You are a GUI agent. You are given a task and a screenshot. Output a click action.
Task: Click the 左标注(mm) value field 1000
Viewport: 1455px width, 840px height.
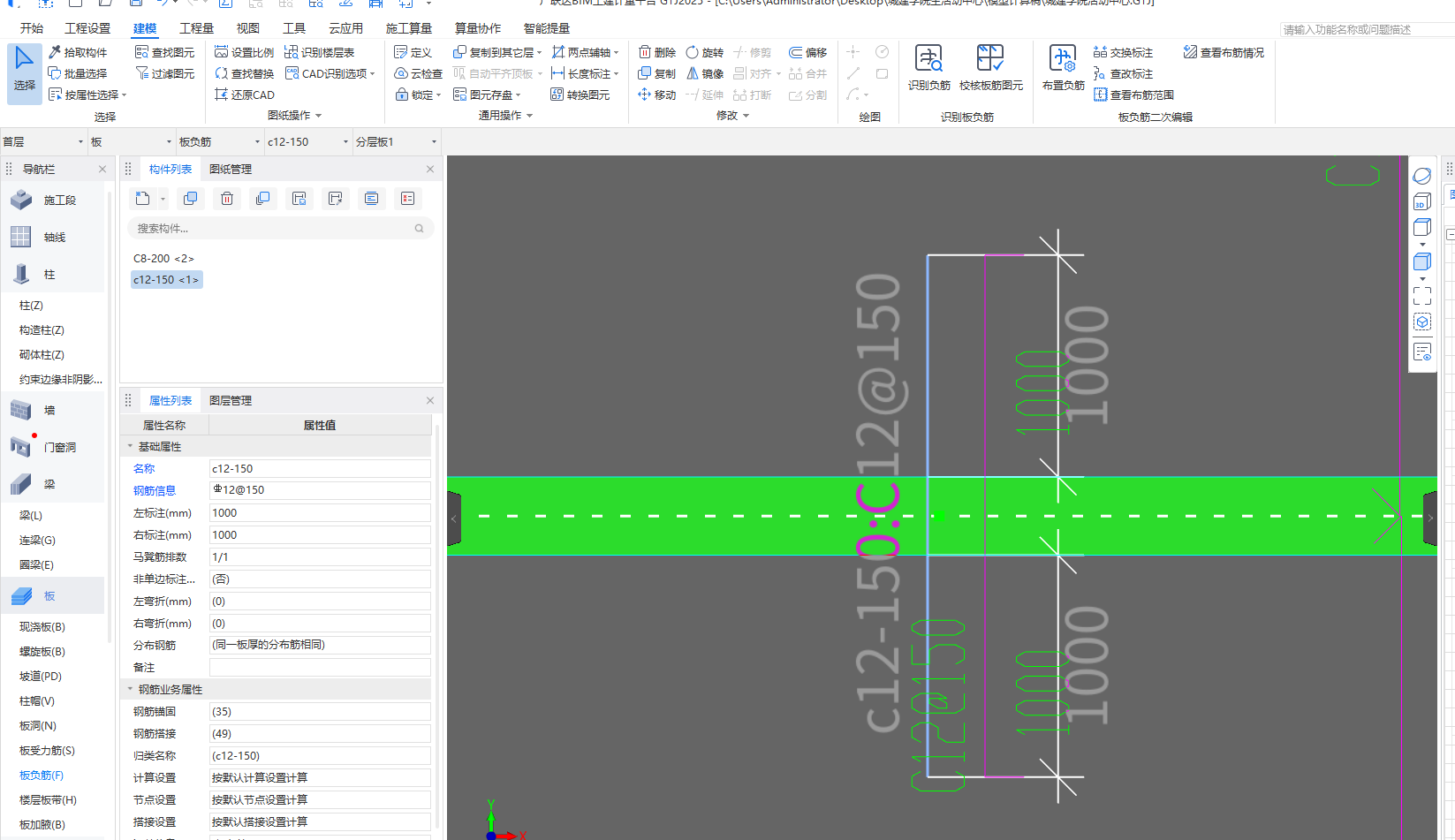pos(320,512)
